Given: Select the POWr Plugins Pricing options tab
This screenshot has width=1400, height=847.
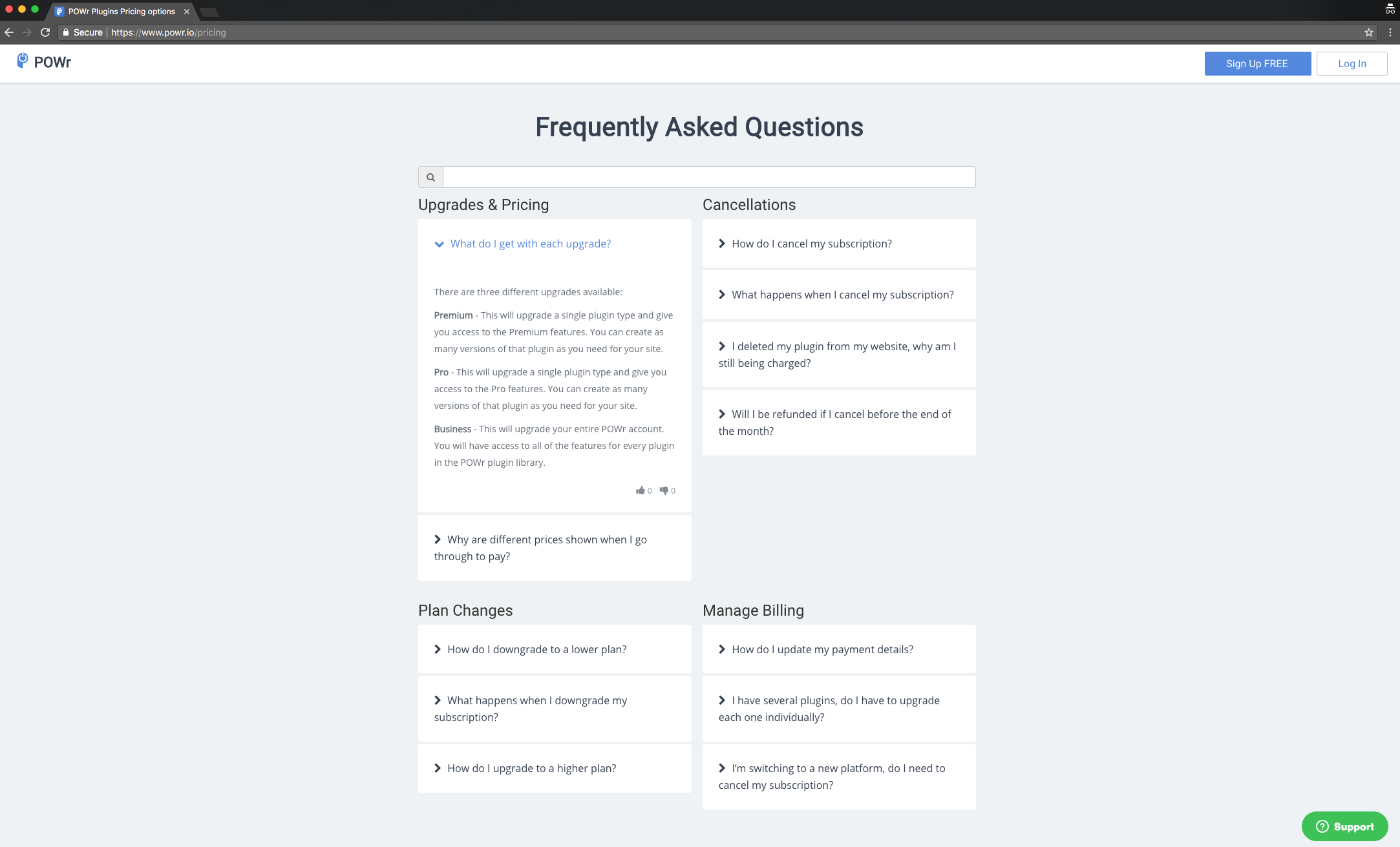Looking at the screenshot, I should (x=122, y=12).
